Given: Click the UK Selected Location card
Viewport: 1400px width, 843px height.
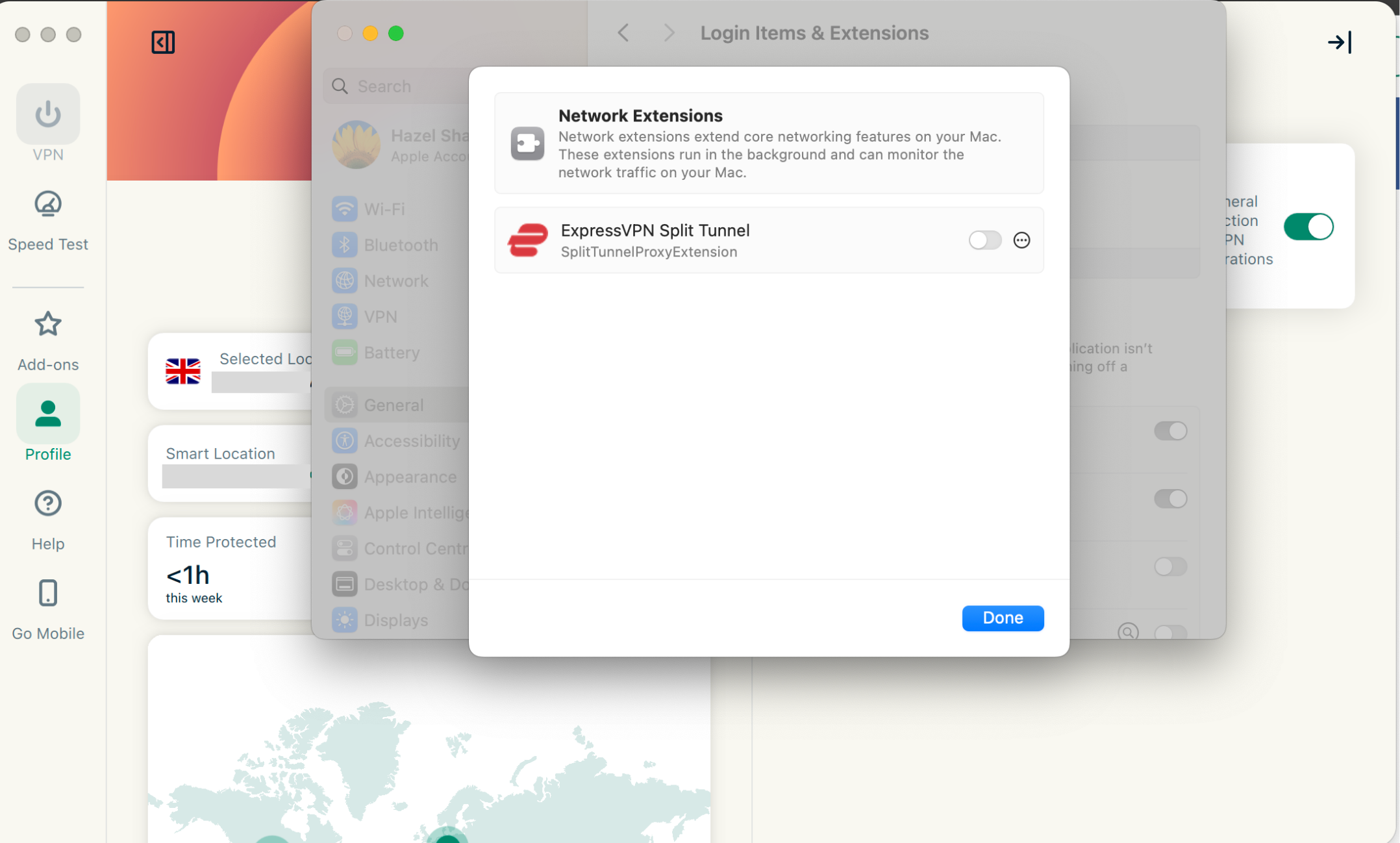Looking at the screenshot, I should click(234, 371).
